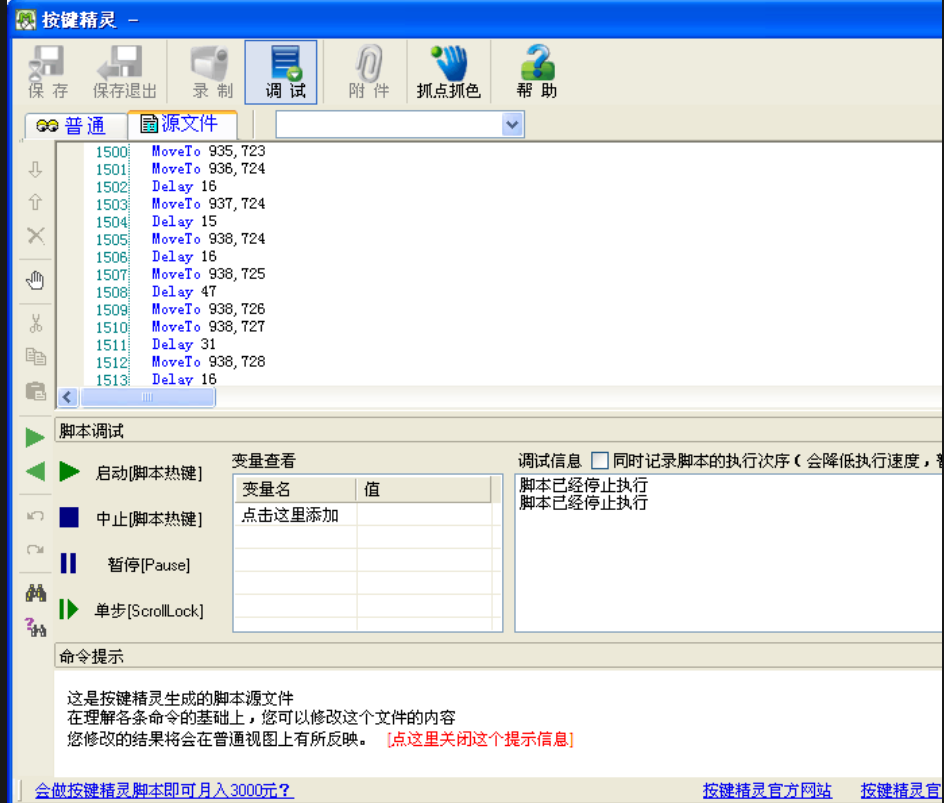Click the hand icon in sidebar
Image resolution: width=944 pixels, height=803 pixels.
(36, 281)
